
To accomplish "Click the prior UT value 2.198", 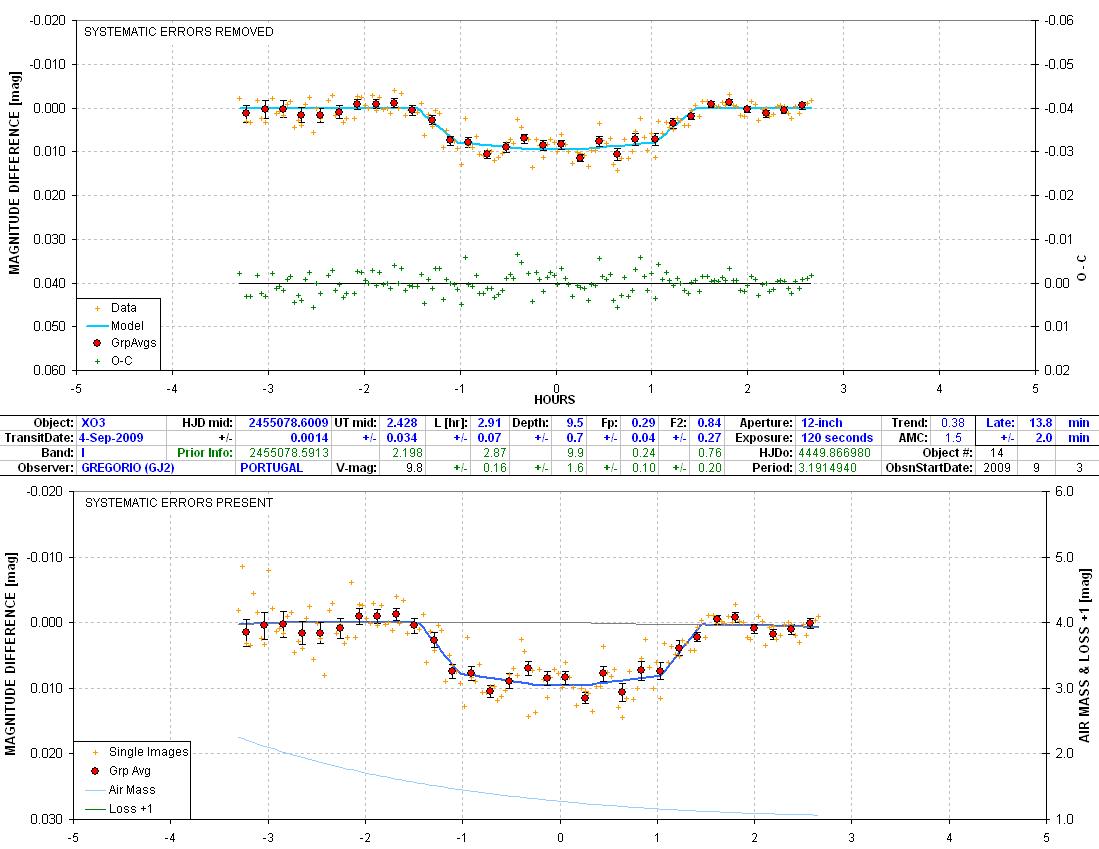I will (x=407, y=452).
